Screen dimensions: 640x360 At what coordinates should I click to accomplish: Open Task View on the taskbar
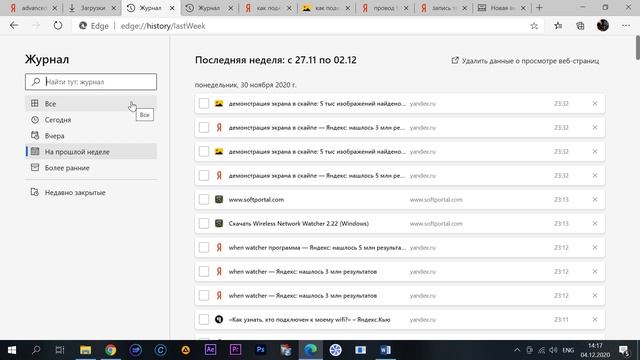[x=60, y=350]
